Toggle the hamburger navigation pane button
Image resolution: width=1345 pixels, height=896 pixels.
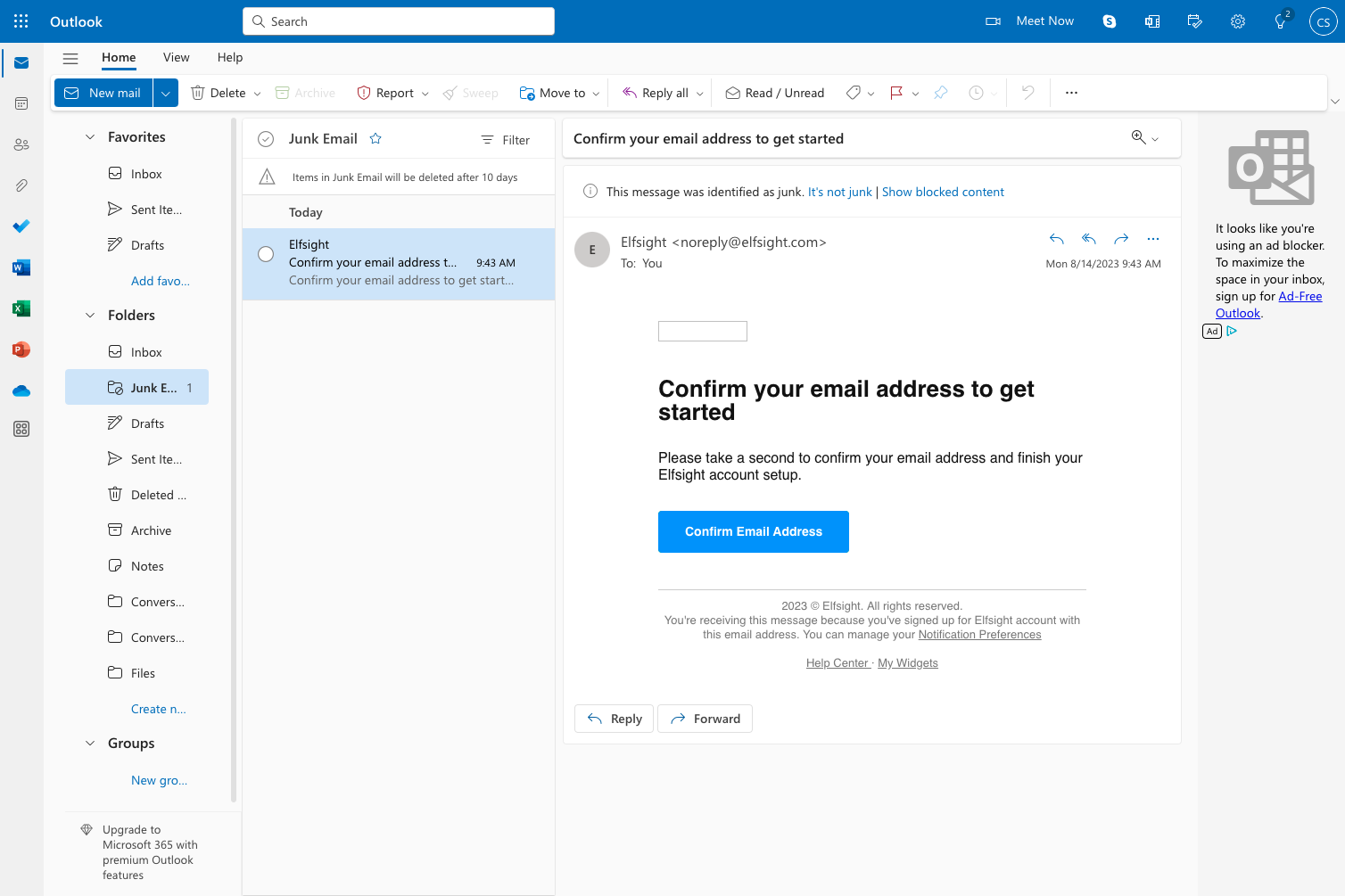click(x=70, y=58)
